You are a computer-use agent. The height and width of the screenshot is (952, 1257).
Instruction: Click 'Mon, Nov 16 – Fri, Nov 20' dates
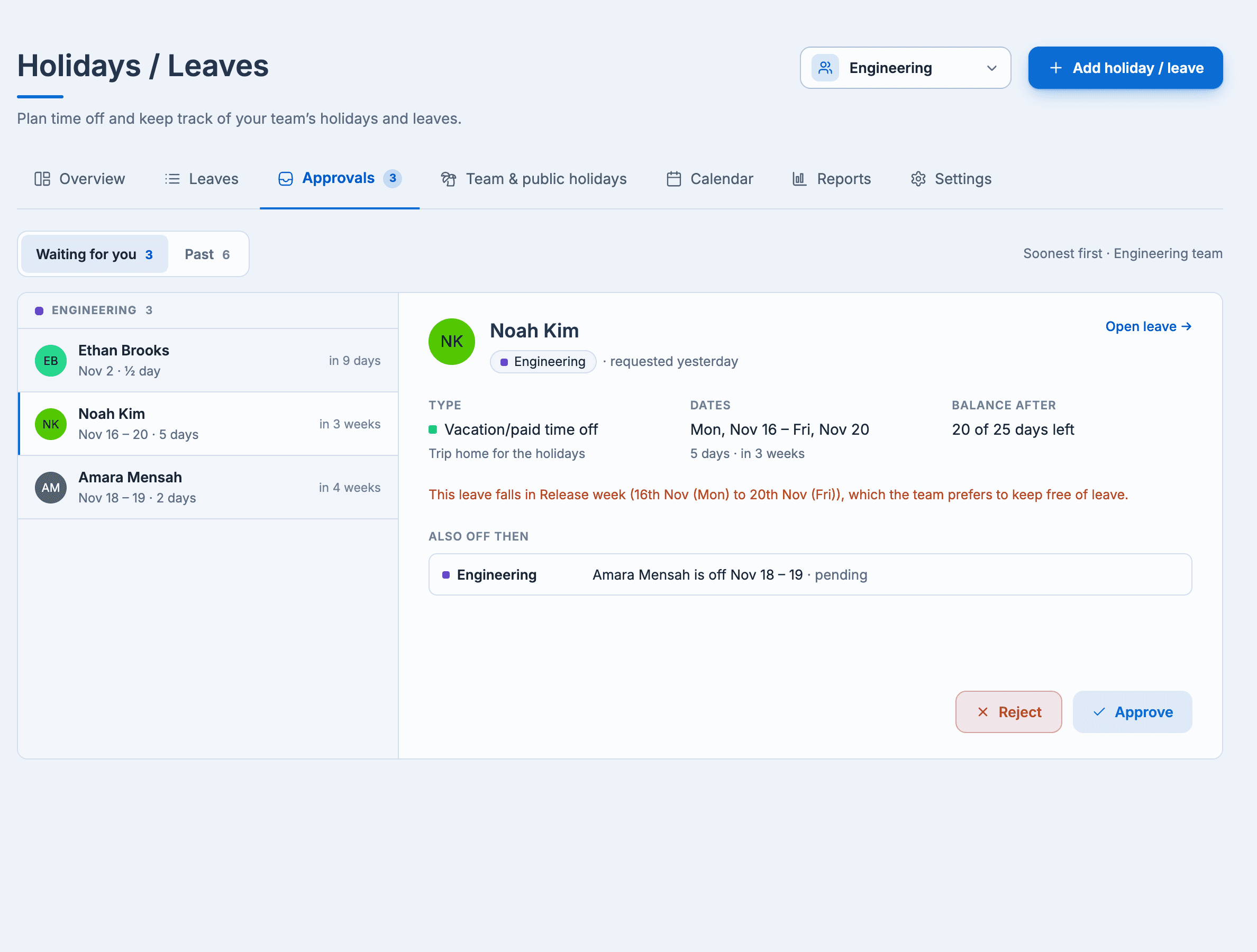[x=780, y=429]
